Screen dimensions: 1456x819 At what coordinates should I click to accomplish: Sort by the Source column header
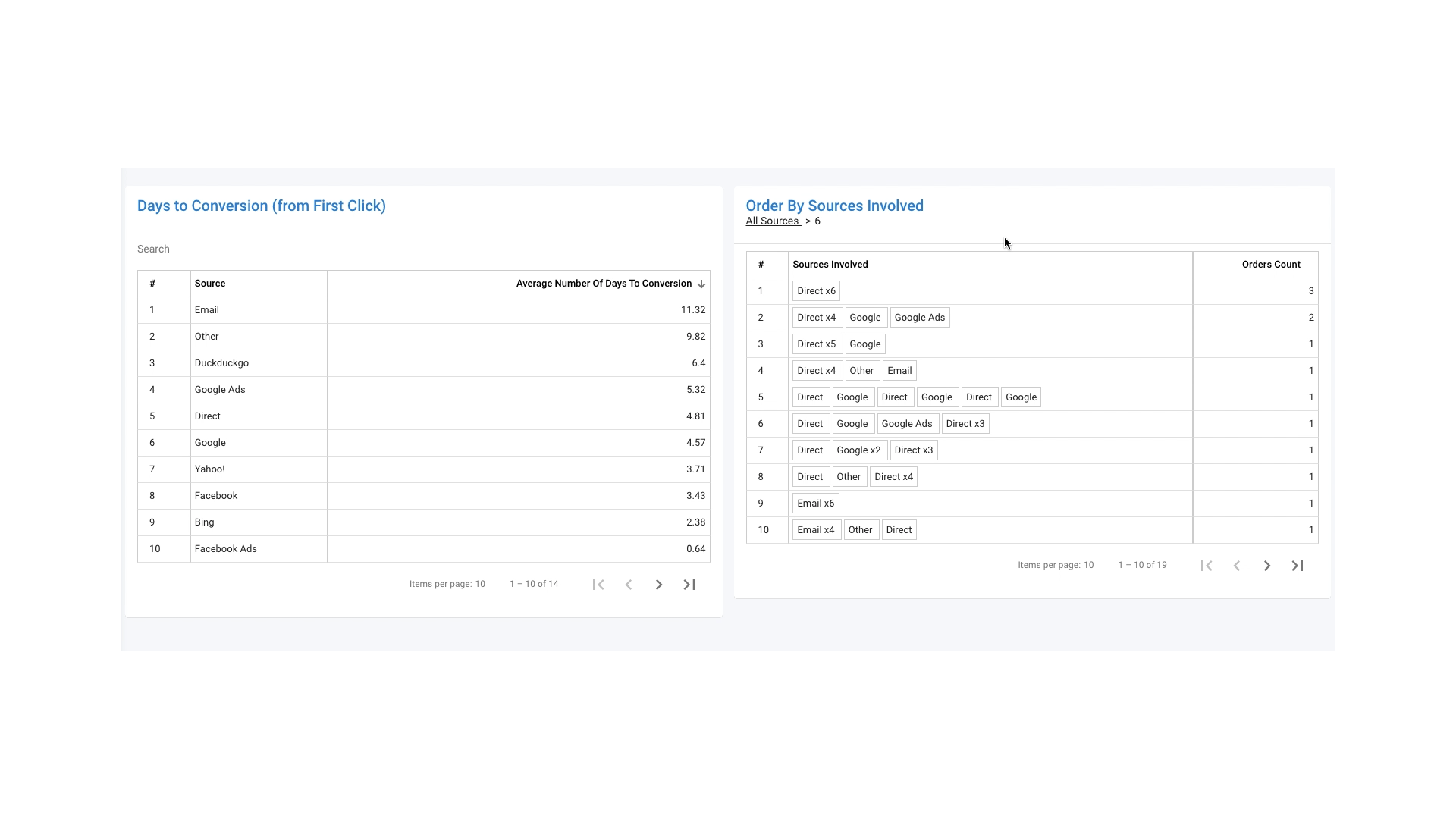(210, 284)
